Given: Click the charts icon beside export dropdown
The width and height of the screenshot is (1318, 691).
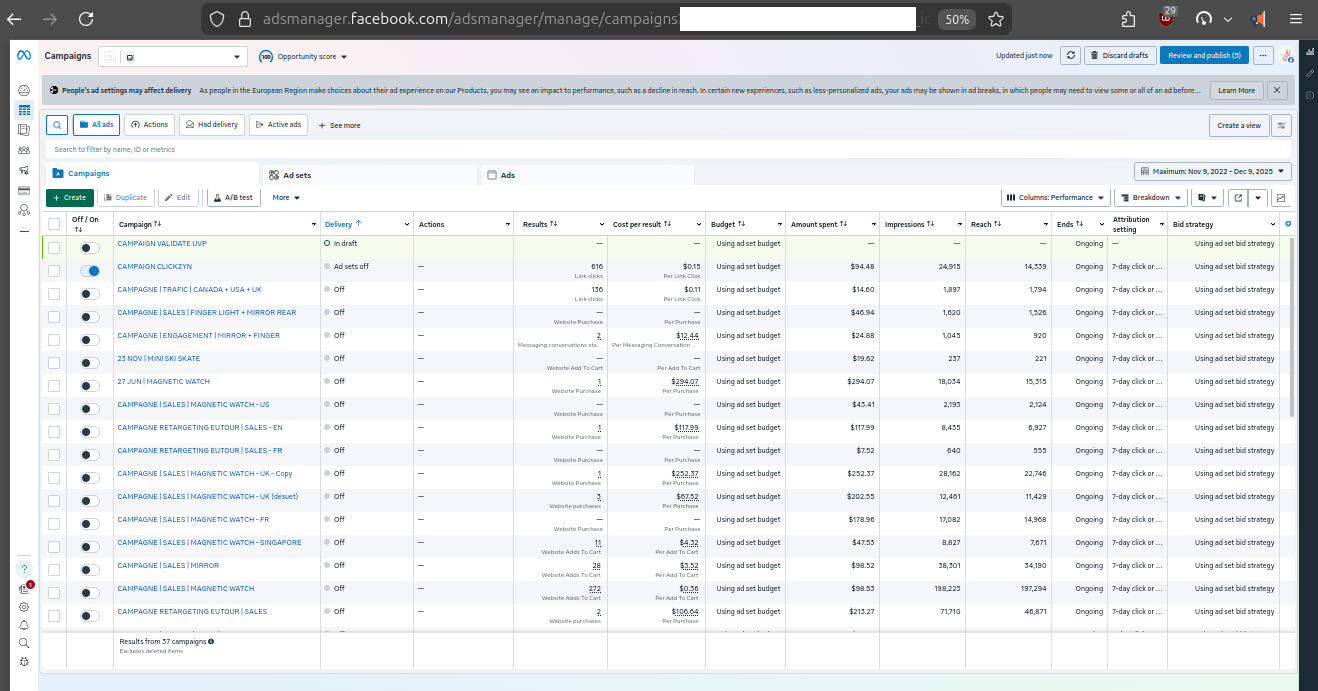Looking at the screenshot, I should pyautogui.click(x=1281, y=198).
